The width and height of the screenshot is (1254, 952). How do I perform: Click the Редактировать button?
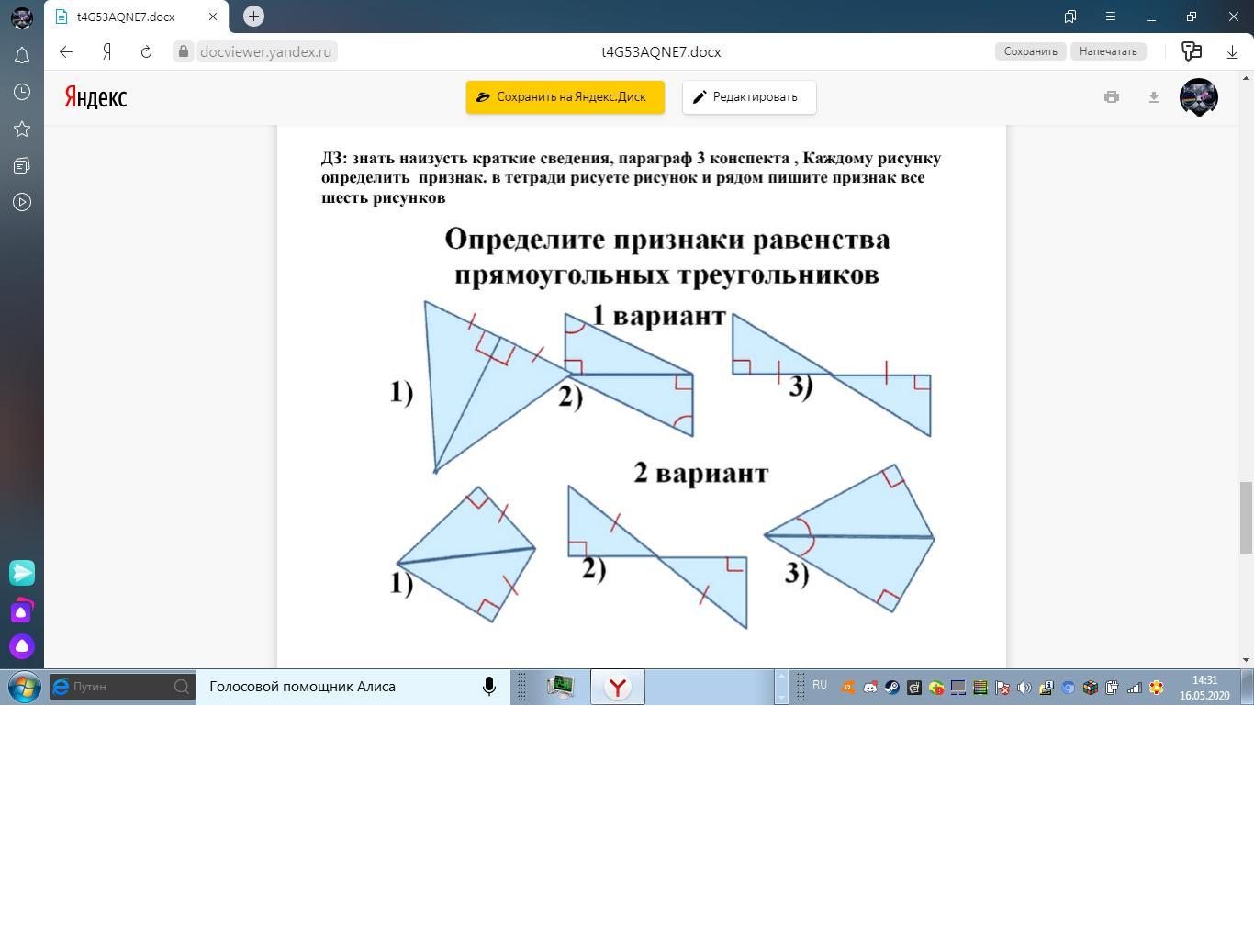click(x=749, y=97)
